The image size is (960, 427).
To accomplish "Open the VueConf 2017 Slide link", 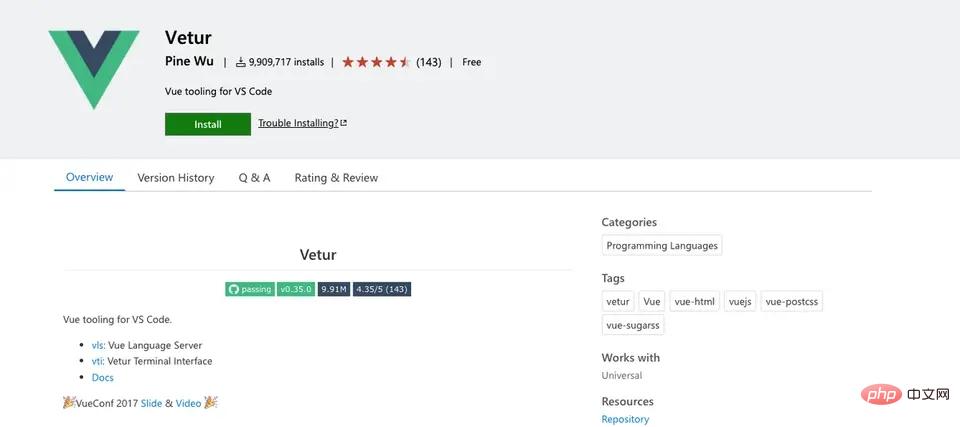I will coord(151,403).
